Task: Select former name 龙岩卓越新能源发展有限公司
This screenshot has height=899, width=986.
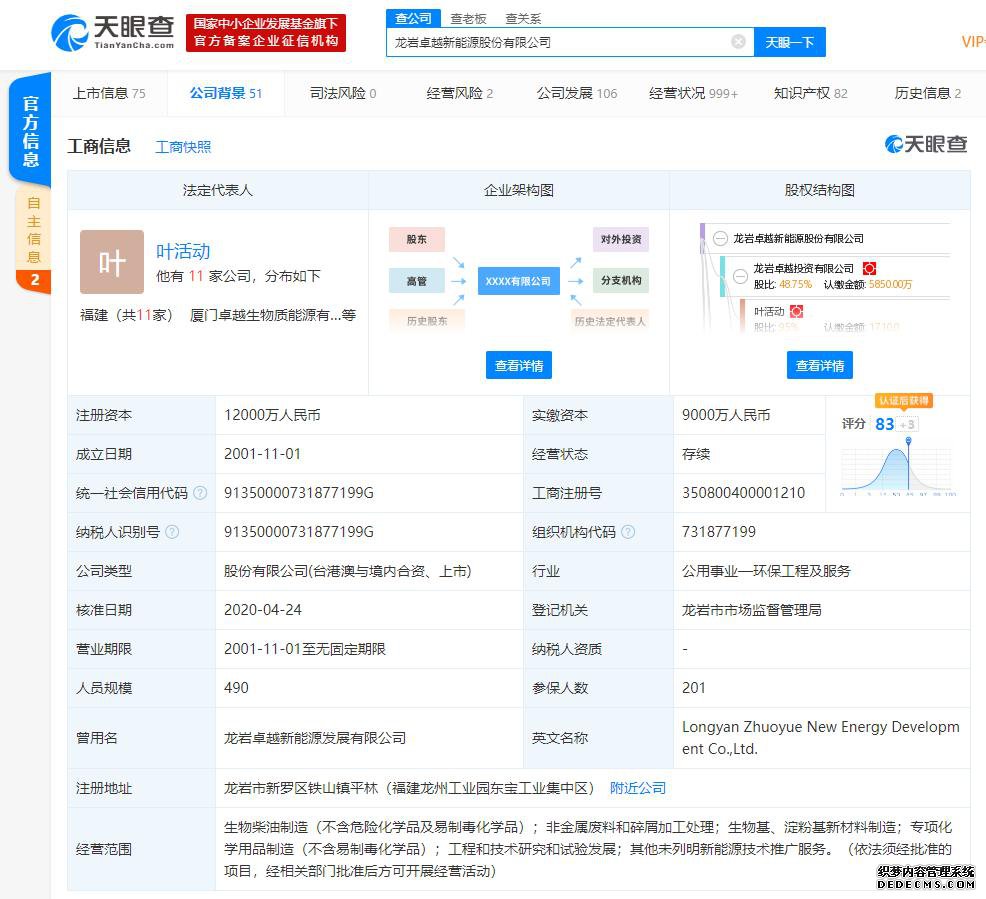Action: [x=315, y=738]
